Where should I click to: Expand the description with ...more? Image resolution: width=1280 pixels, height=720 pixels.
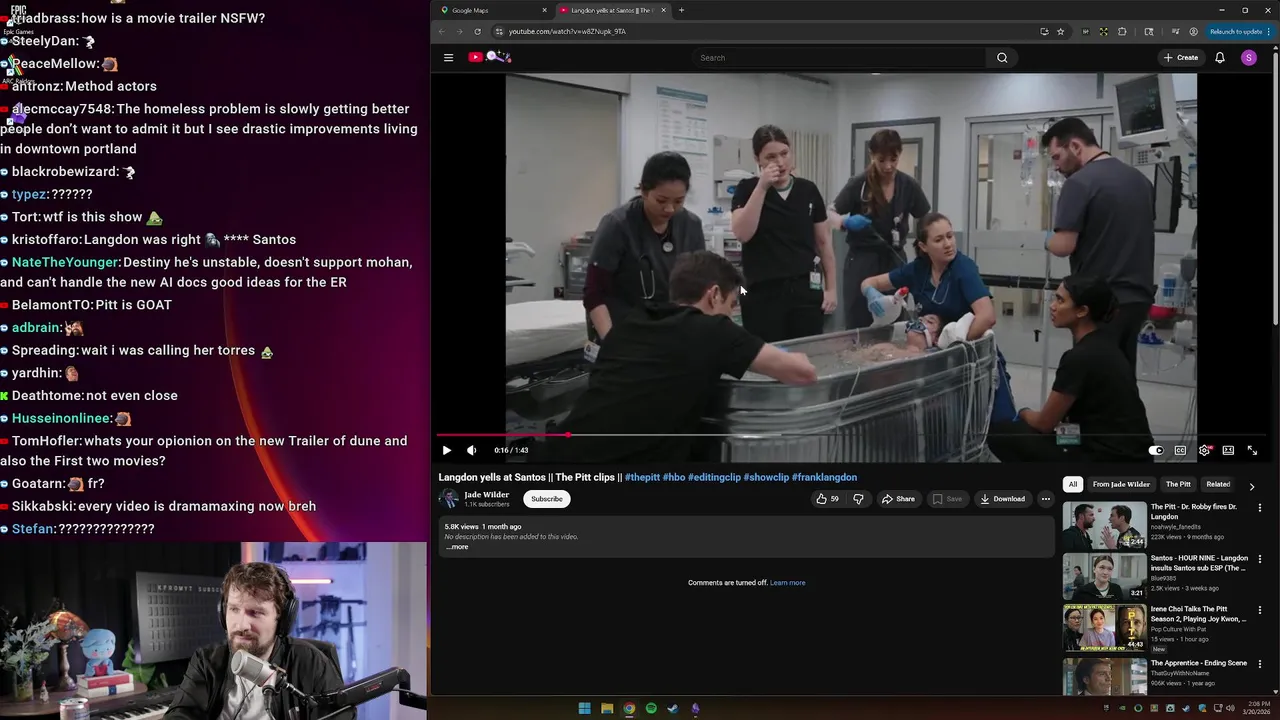click(457, 547)
